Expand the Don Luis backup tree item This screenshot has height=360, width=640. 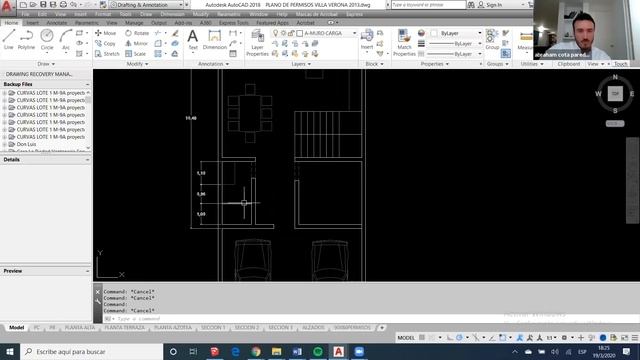coord(4,144)
